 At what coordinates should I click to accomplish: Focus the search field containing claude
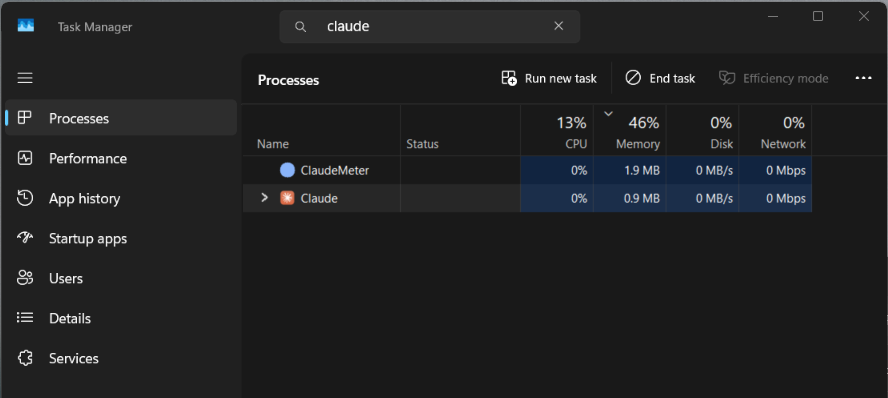(429, 27)
